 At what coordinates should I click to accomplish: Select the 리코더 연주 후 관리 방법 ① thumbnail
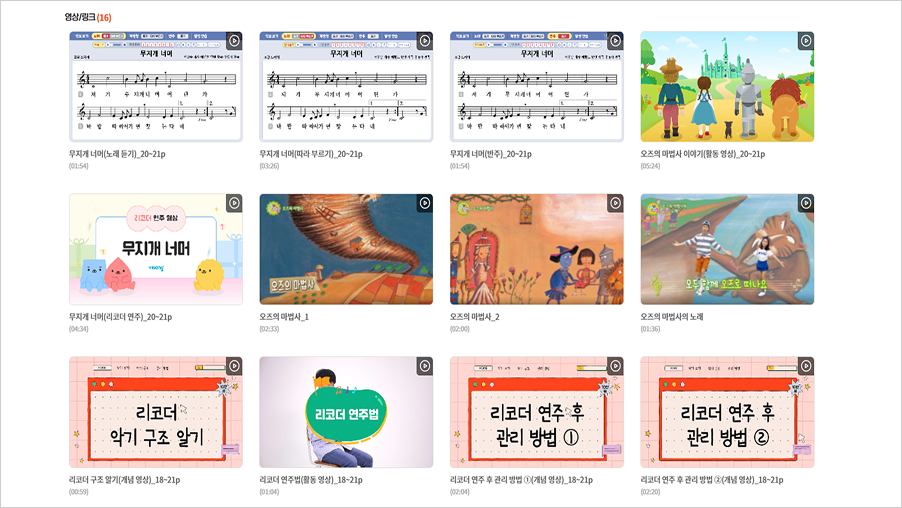tap(537, 412)
